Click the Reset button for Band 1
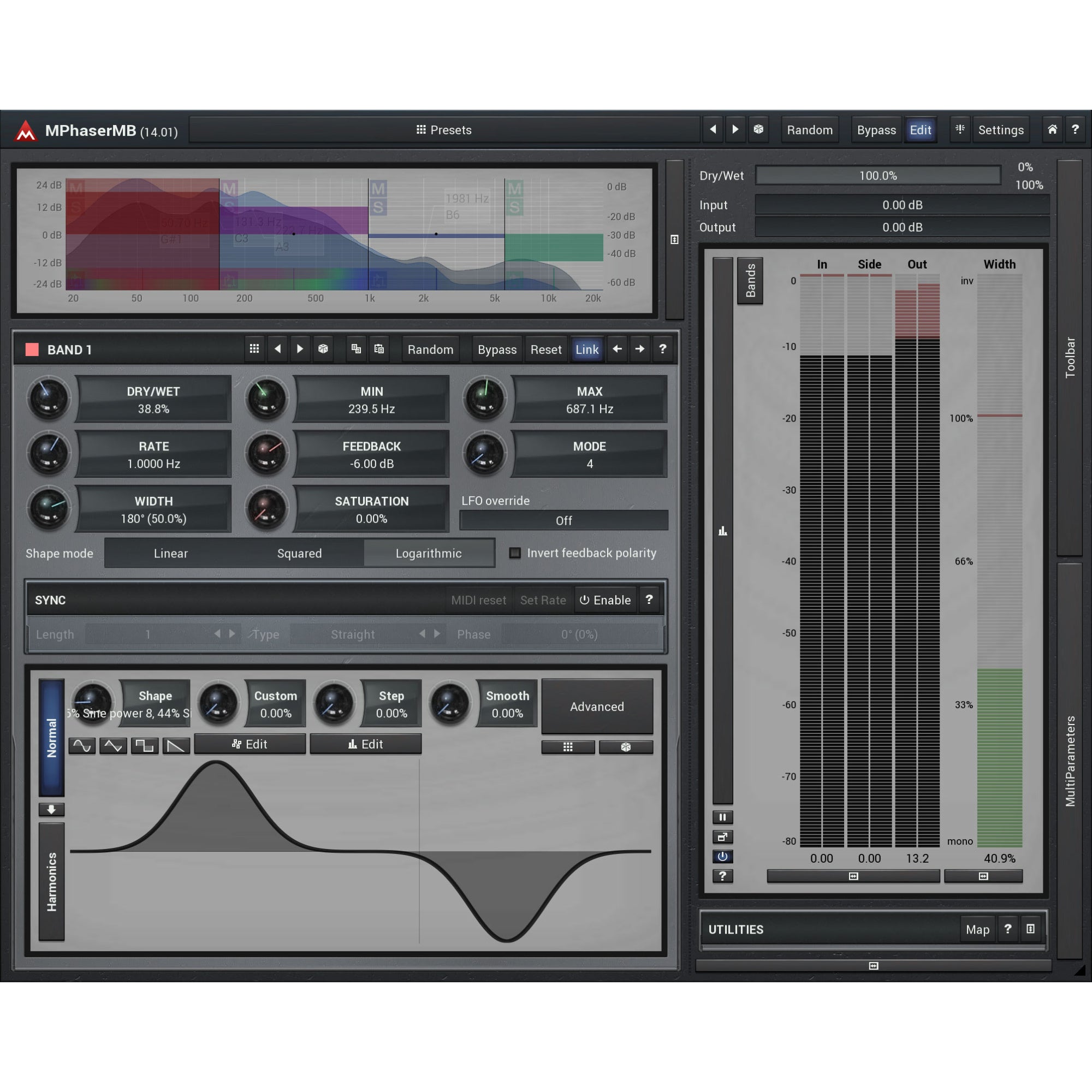 (545, 349)
